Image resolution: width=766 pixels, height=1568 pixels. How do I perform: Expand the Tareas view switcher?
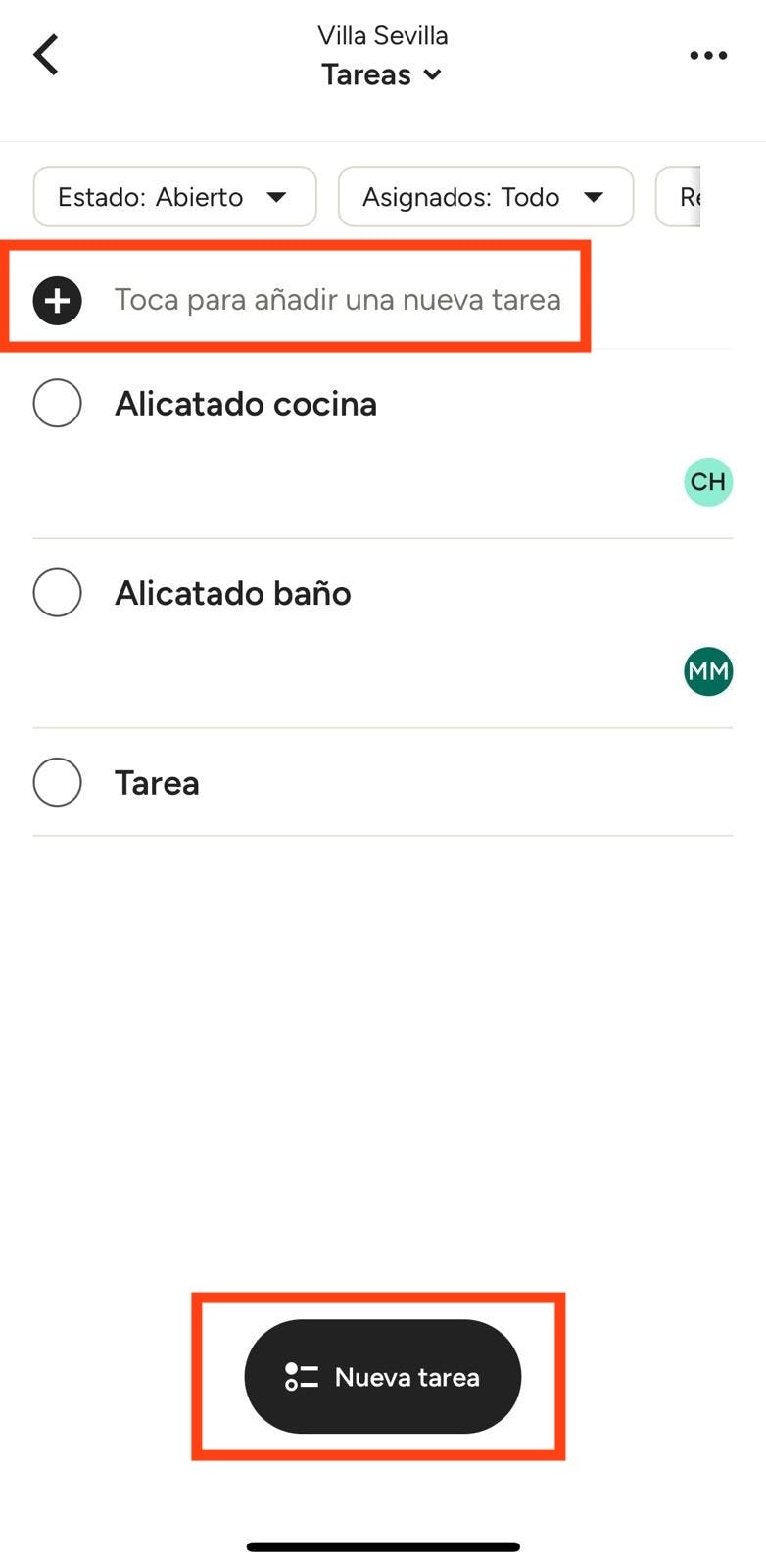pos(382,75)
